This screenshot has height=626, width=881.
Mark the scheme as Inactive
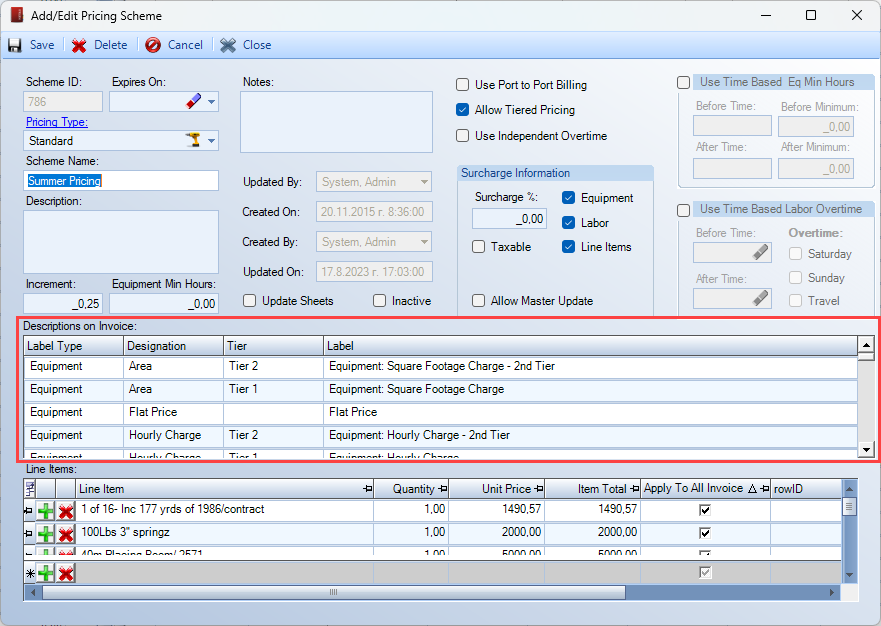(x=379, y=301)
